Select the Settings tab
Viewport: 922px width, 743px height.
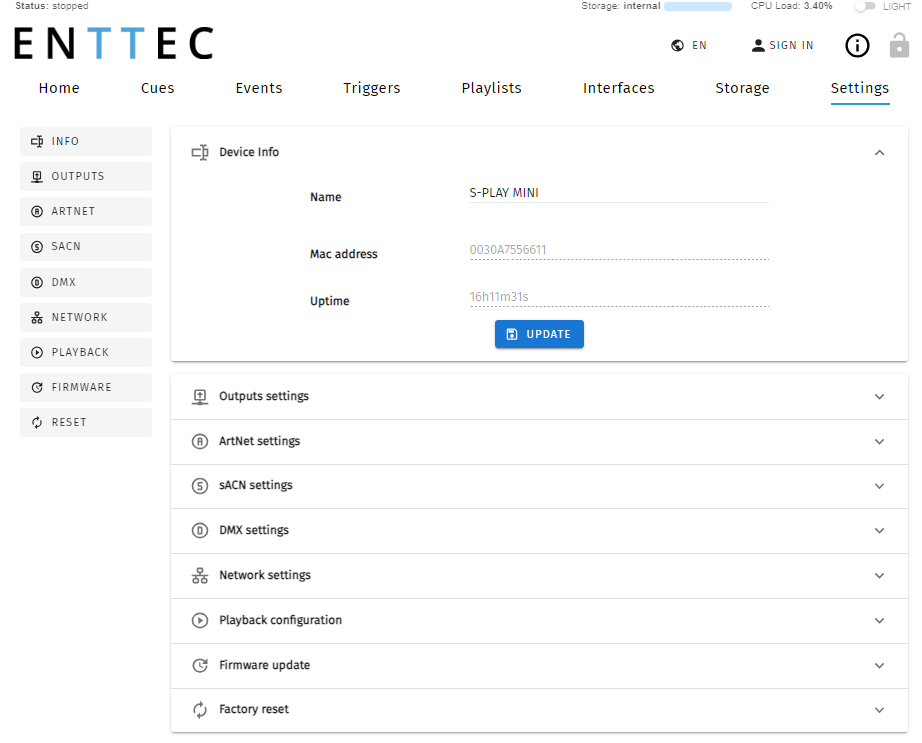coord(860,88)
